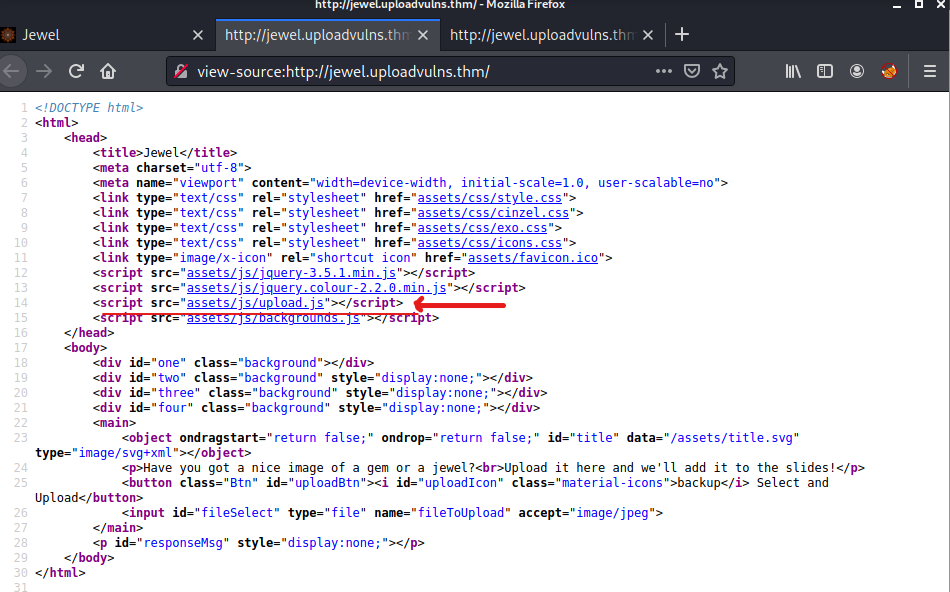The width and height of the screenshot is (950, 592).
Task: Open the Firefox hamburger menu
Action: pyautogui.click(x=930, y=72)
